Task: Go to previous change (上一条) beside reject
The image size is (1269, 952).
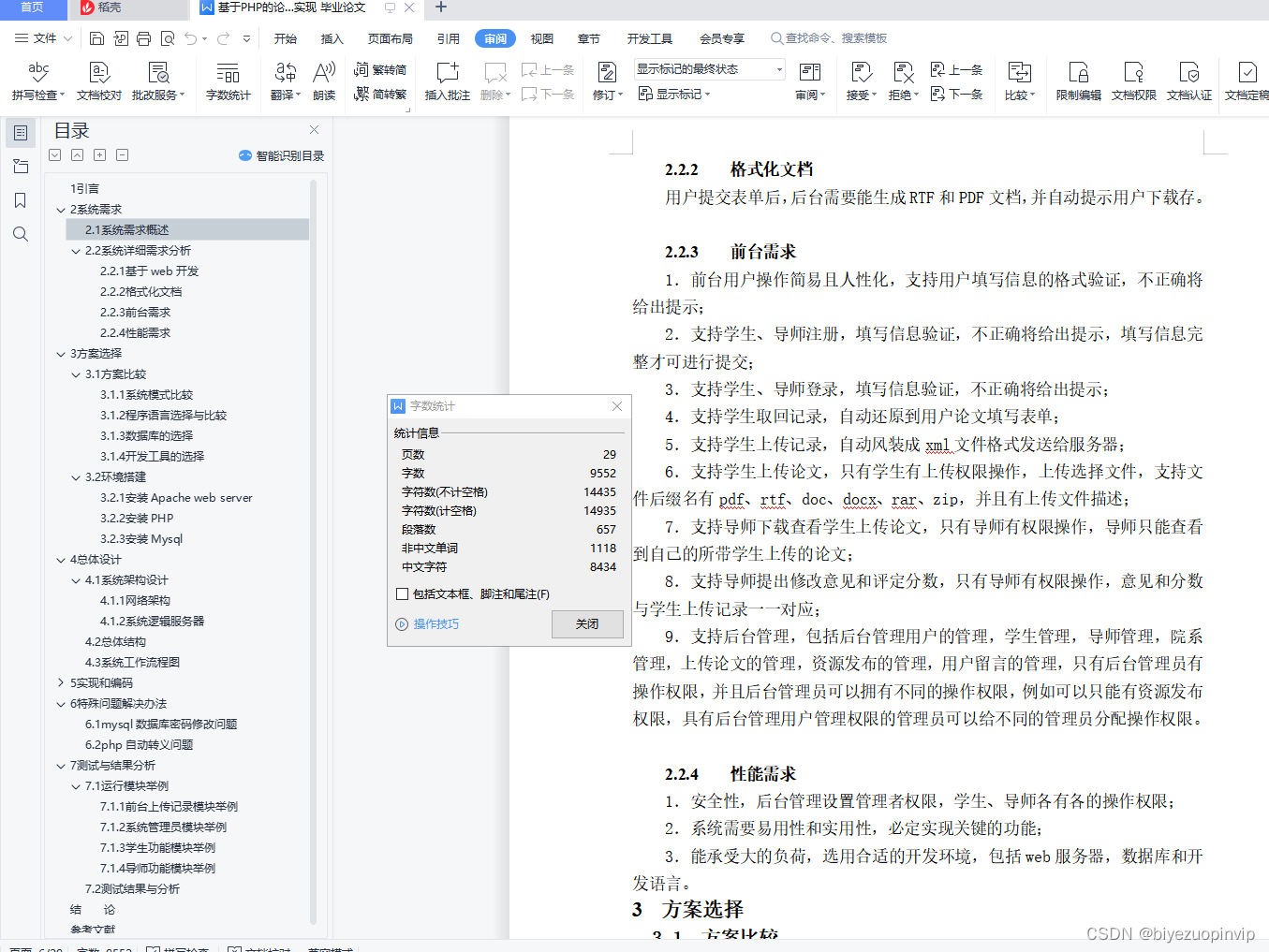Action: [x=956, y=69]
